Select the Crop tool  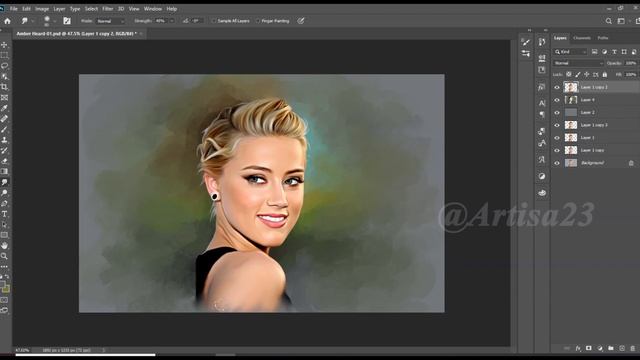[x=4, y=87]
